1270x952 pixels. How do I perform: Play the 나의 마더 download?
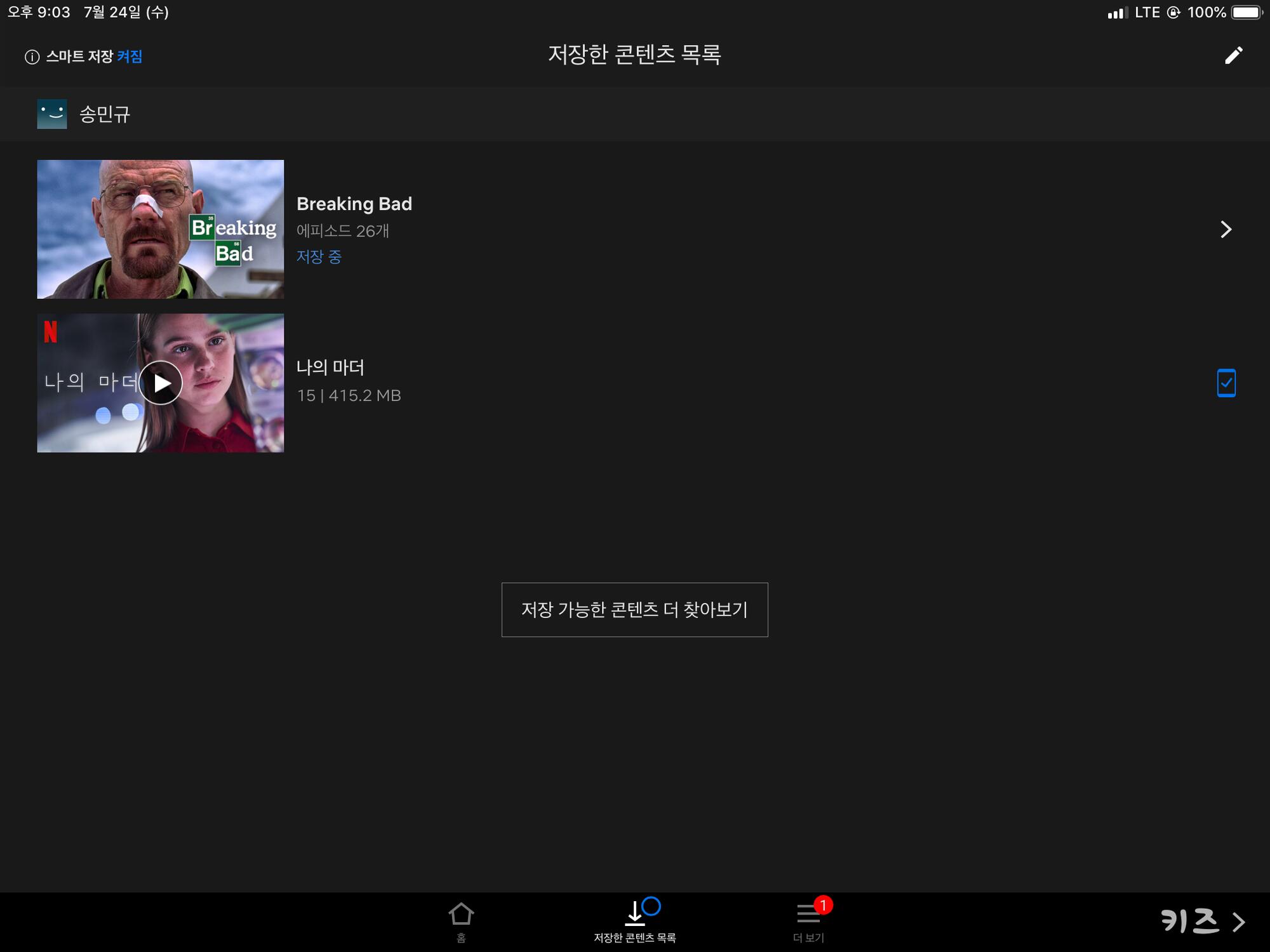(x=161, y=383)
